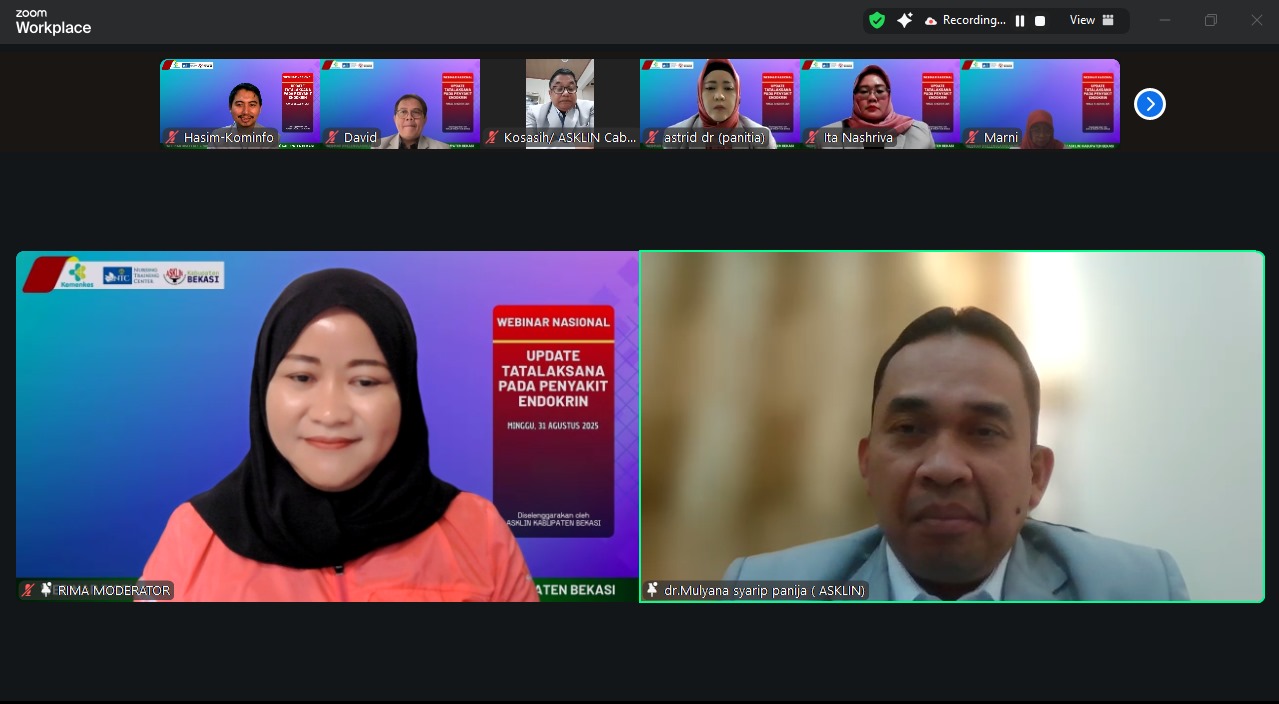Pause the cloud recording
The width and height of the screenshot is (1279, 704).
pos(1020,21)
